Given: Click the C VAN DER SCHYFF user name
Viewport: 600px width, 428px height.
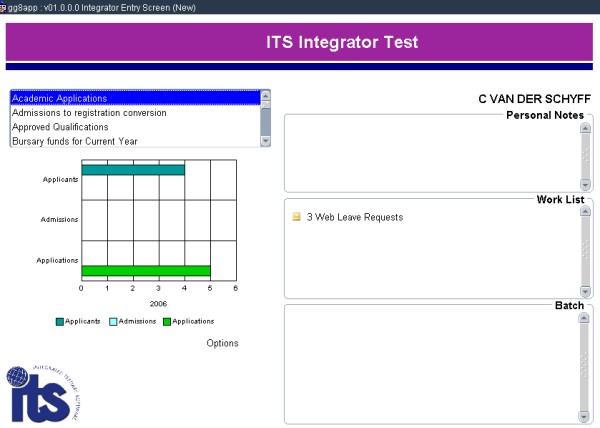Looking at the screenshot, I should (534, 99).
